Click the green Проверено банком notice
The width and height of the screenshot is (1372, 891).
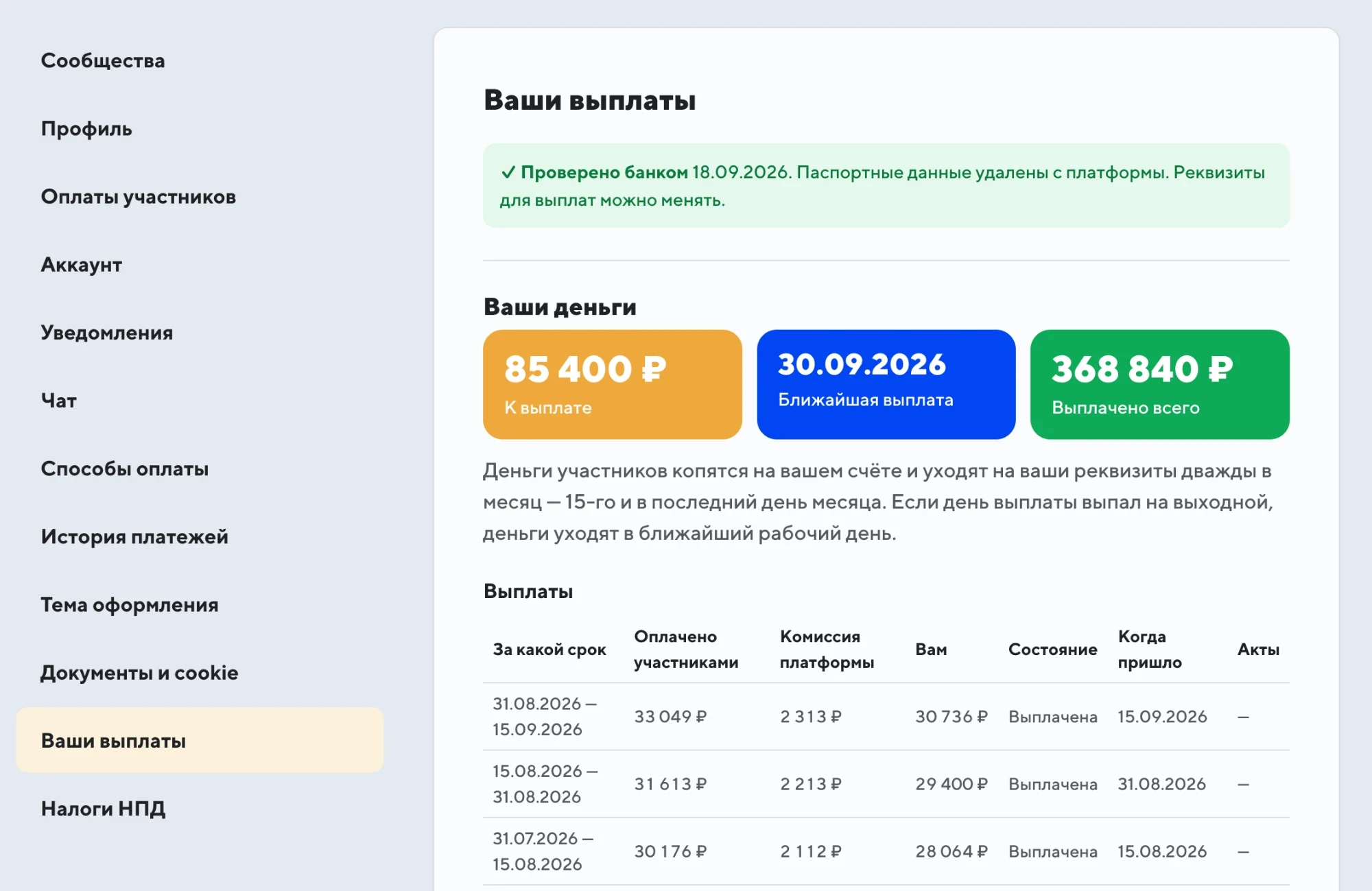[x=886, y=186]
